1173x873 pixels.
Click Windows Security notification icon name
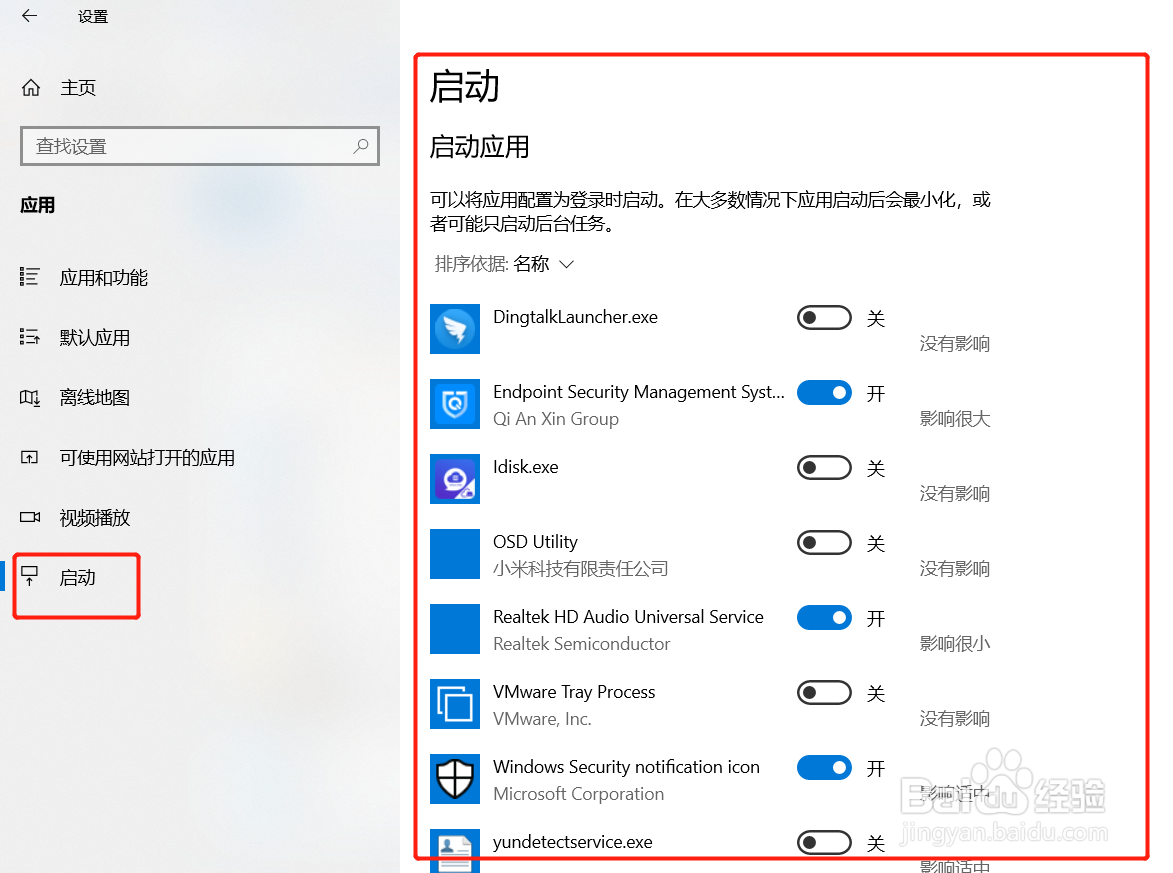pos(626,767)
